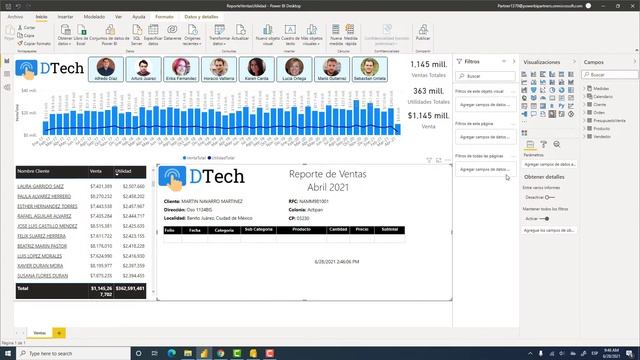Viewport: 640px width, 360px height.
Task: Click the Campos pane Buscar field
Action: coord(610,75)
